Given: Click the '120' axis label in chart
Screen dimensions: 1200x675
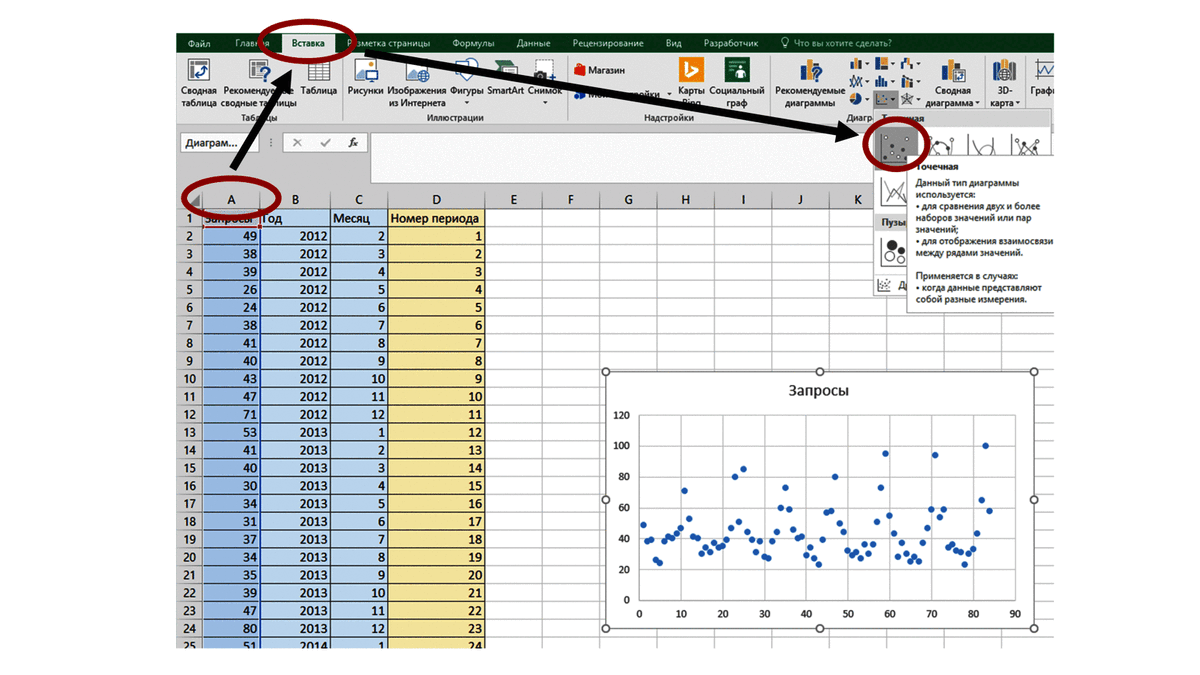Looking at the screenshot, I should (620, 415).
